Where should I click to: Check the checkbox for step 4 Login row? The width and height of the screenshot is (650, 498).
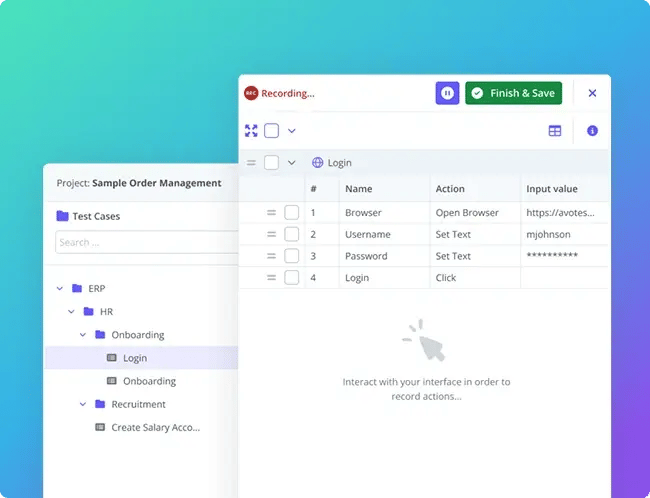[292, 277]
